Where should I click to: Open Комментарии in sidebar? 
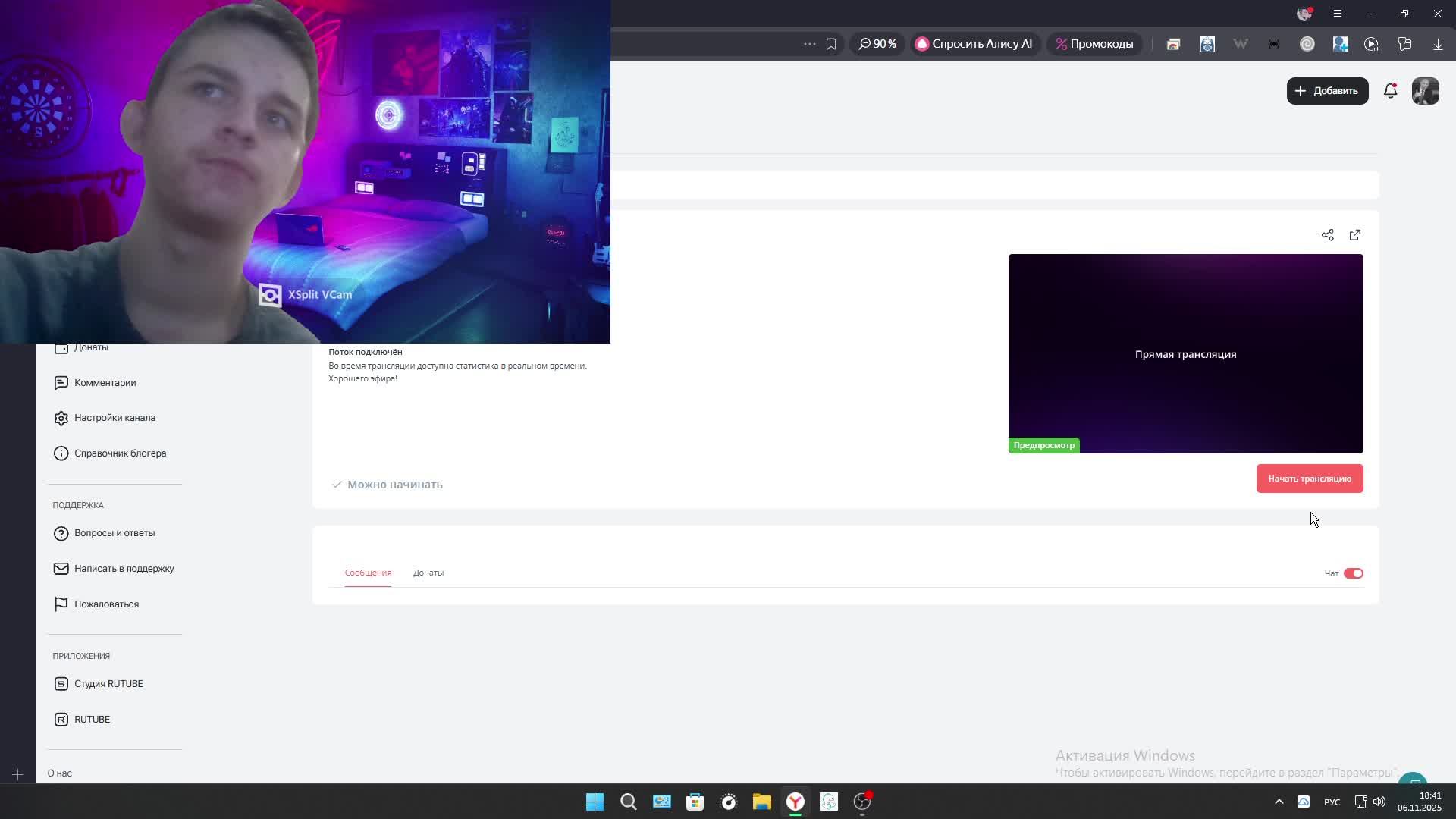point(105,383)
